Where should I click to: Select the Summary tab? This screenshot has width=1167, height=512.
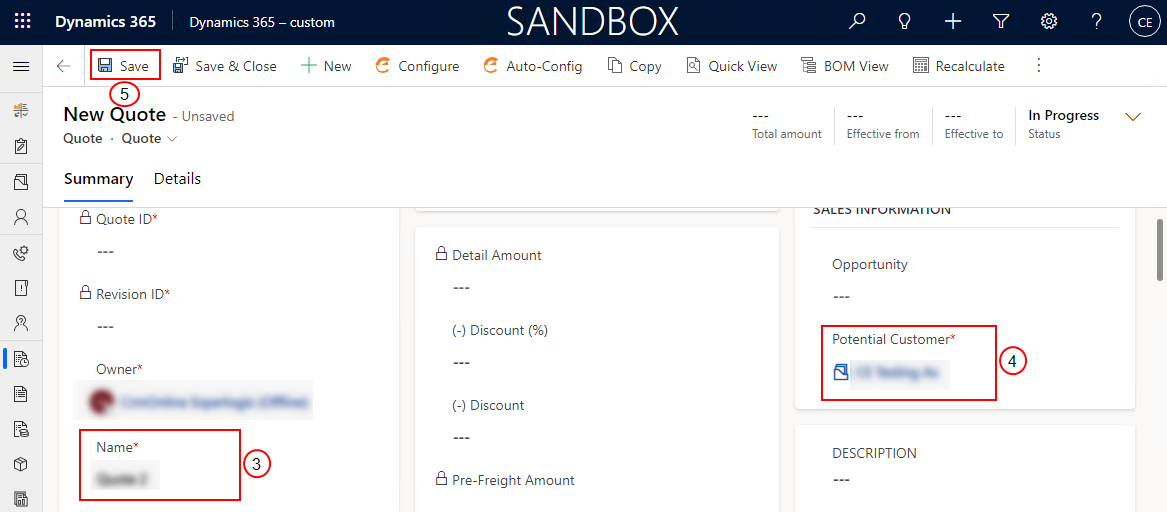[98, 179]
